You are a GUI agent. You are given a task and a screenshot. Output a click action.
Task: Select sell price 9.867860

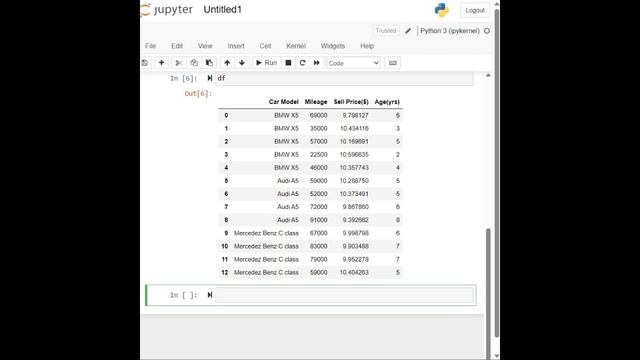point(356,207)
